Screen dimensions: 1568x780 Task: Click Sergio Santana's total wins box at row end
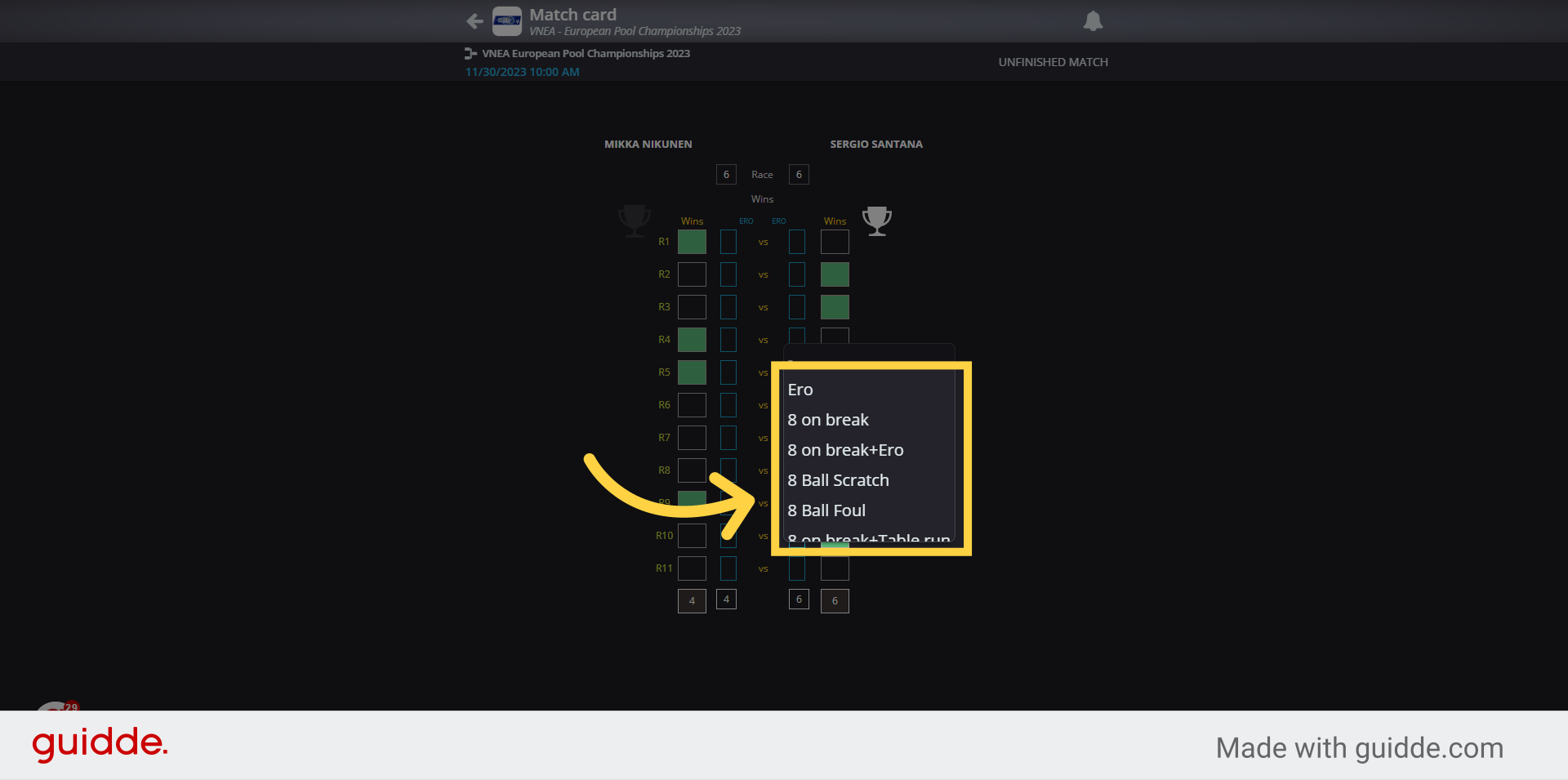835,601
